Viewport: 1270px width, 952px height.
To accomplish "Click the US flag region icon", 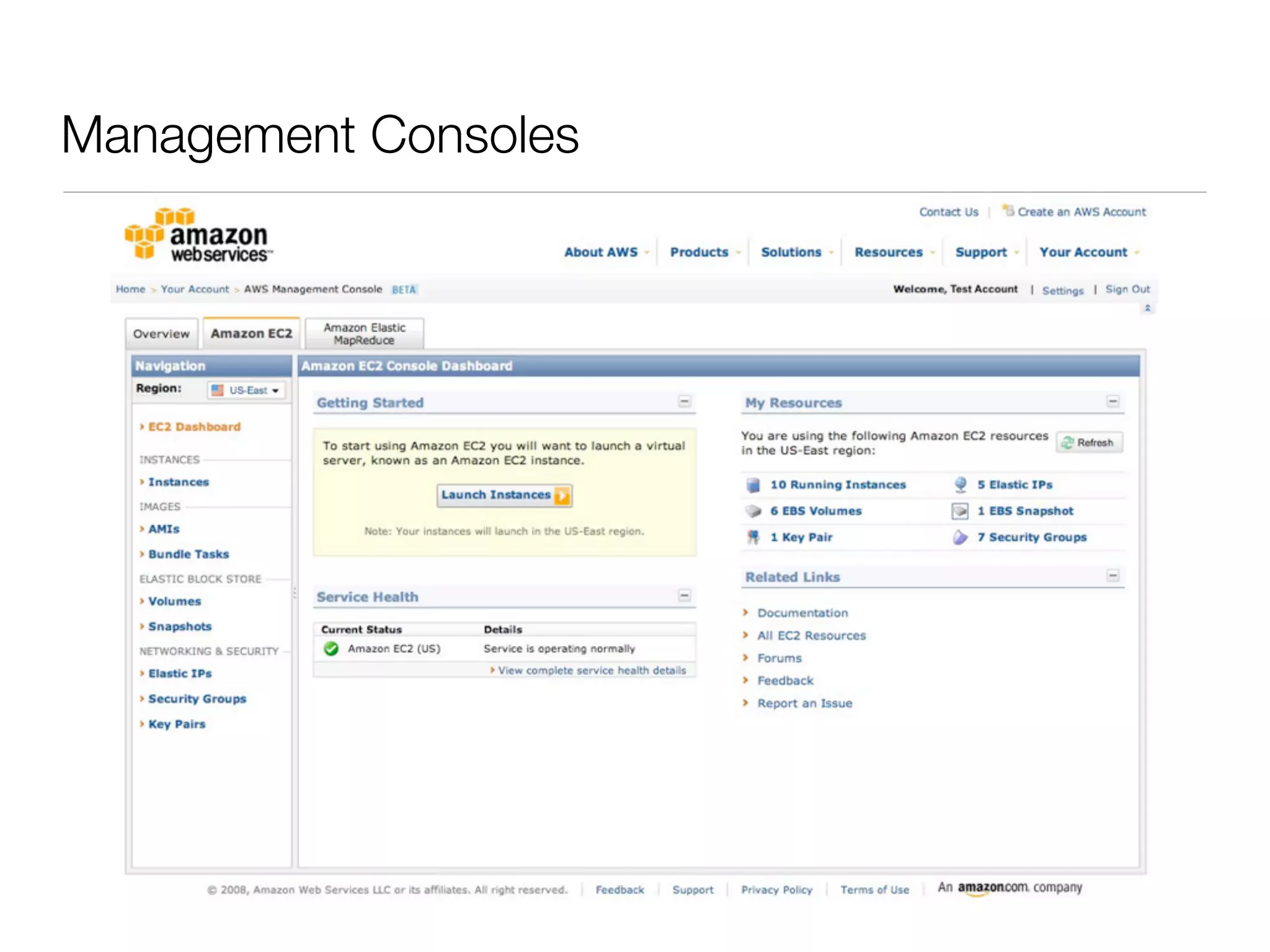I will coord(217,390).
